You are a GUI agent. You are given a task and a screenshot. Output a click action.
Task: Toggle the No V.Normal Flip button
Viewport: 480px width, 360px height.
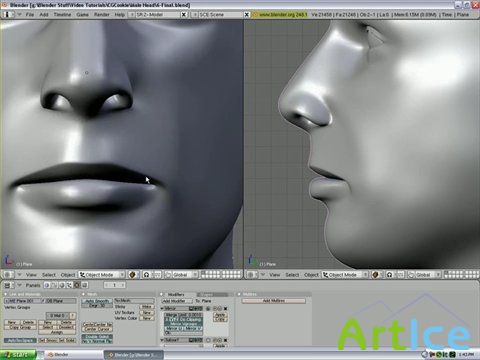pos(97,341)
